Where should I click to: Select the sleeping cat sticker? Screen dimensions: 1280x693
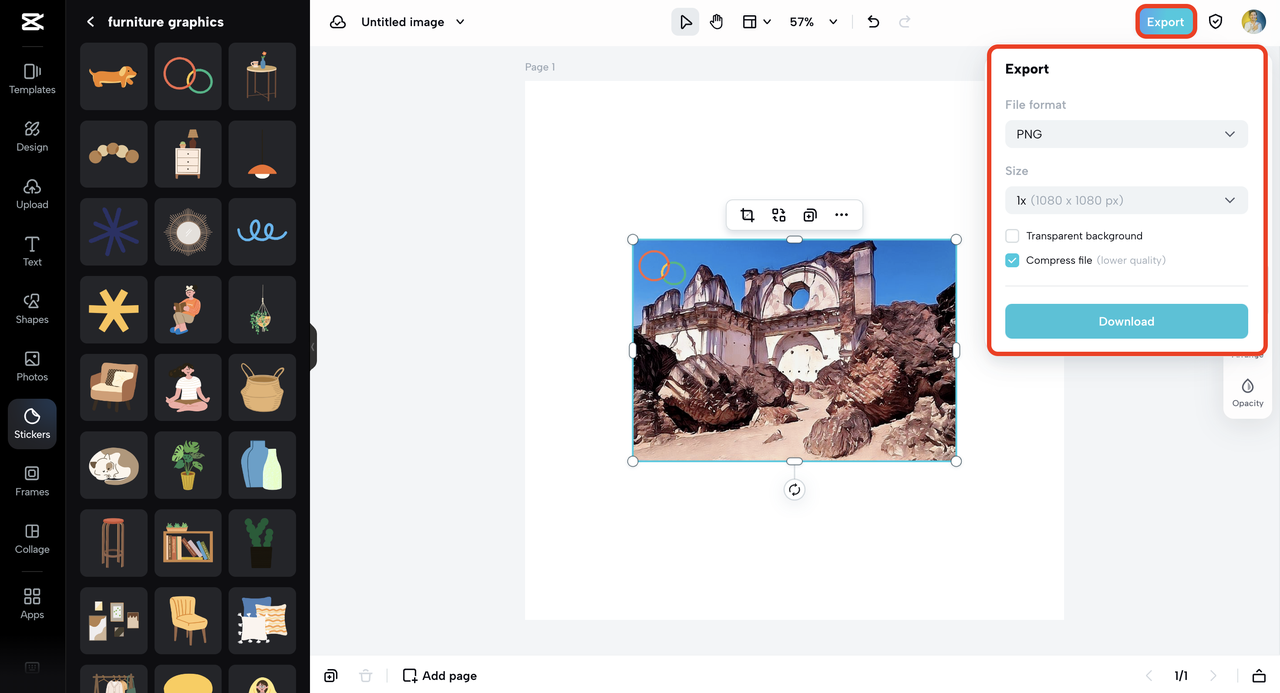[114, 465]
